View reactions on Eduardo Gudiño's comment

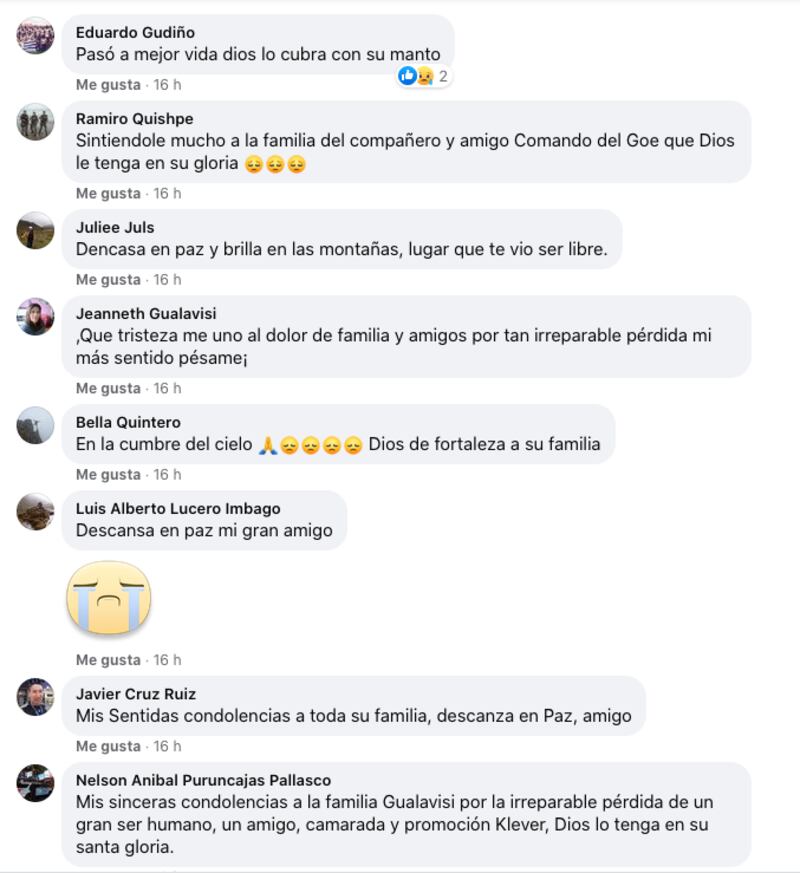coord(424,76)
